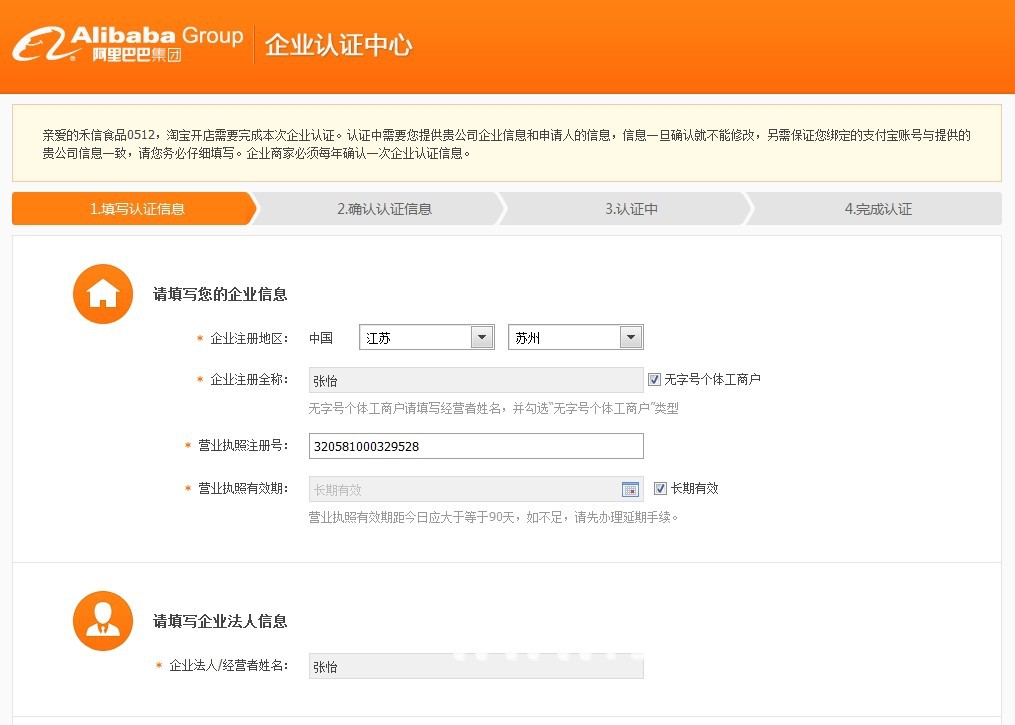Open the calendar picker for 营业执照有效期
The height and width of the screenshot is (725, 1015).
point(630,489)
